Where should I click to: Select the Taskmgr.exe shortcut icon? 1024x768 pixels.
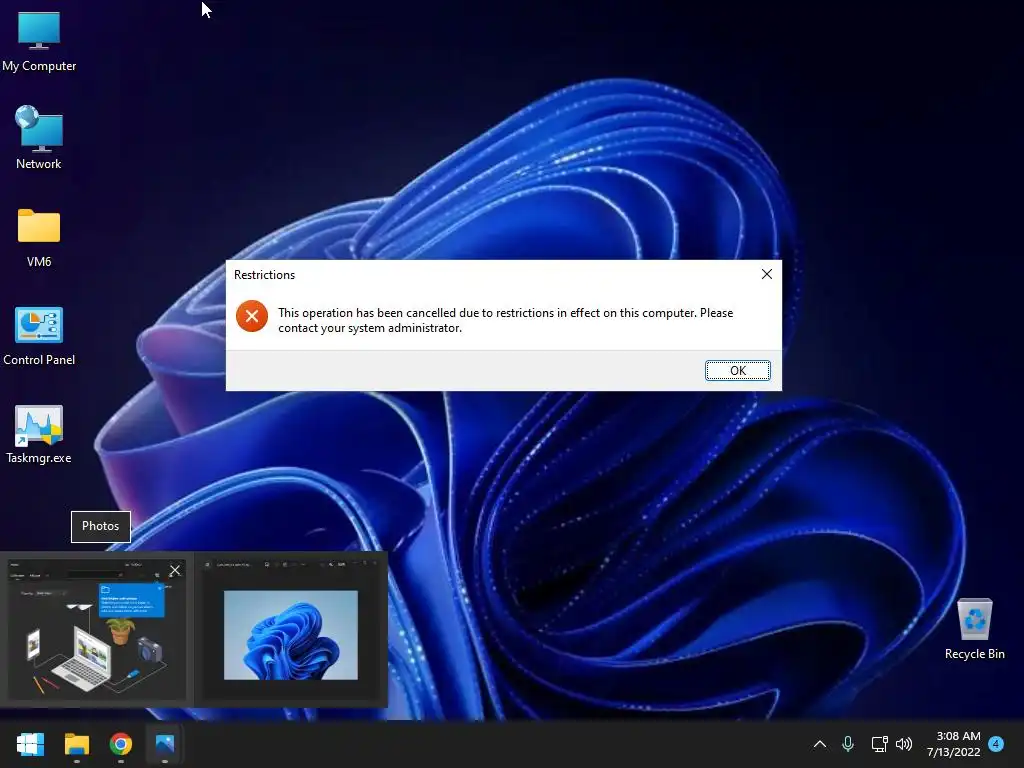point(39,434)
